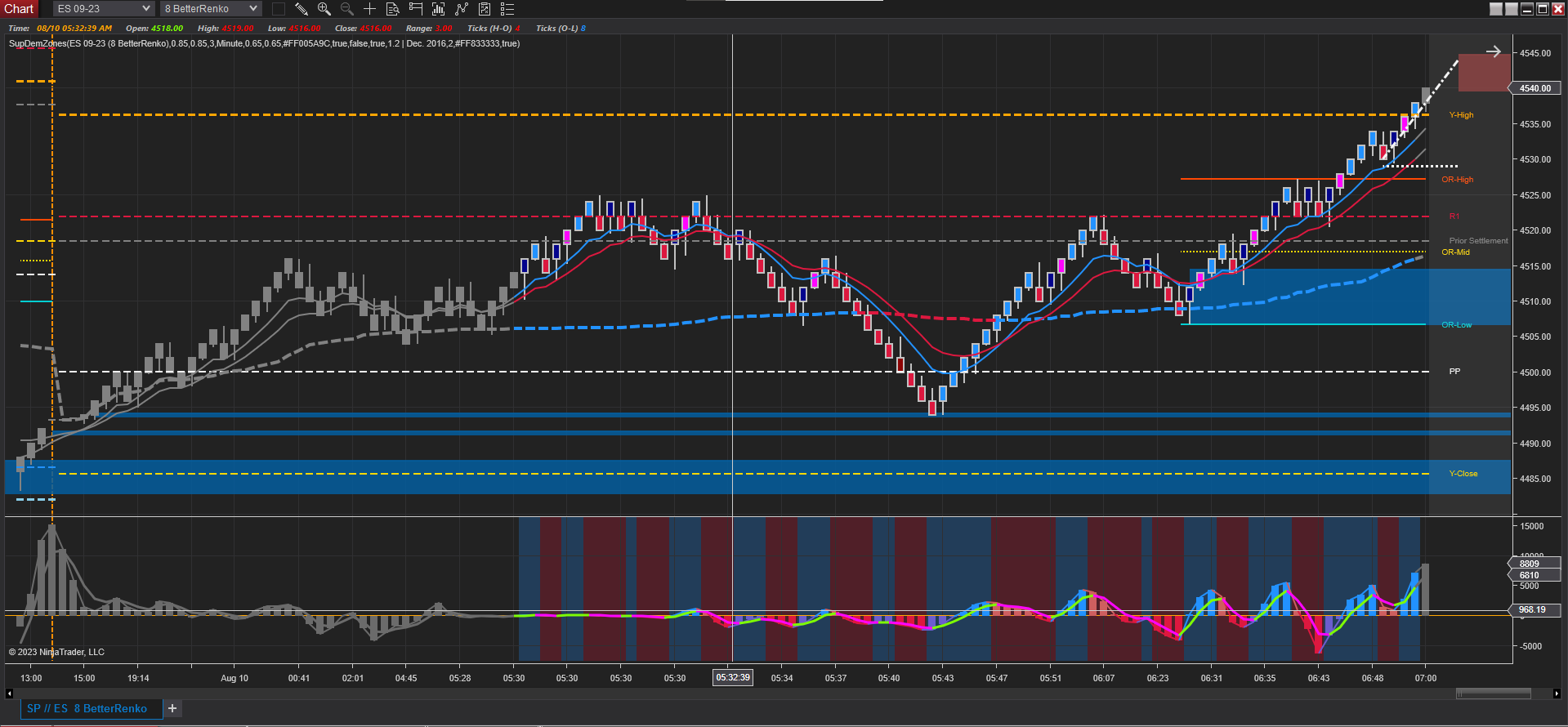Click the 4540.00 current price marker
Viewport: 1568px width, 727px height.
pyautogui.click(x=1536, y=88)
